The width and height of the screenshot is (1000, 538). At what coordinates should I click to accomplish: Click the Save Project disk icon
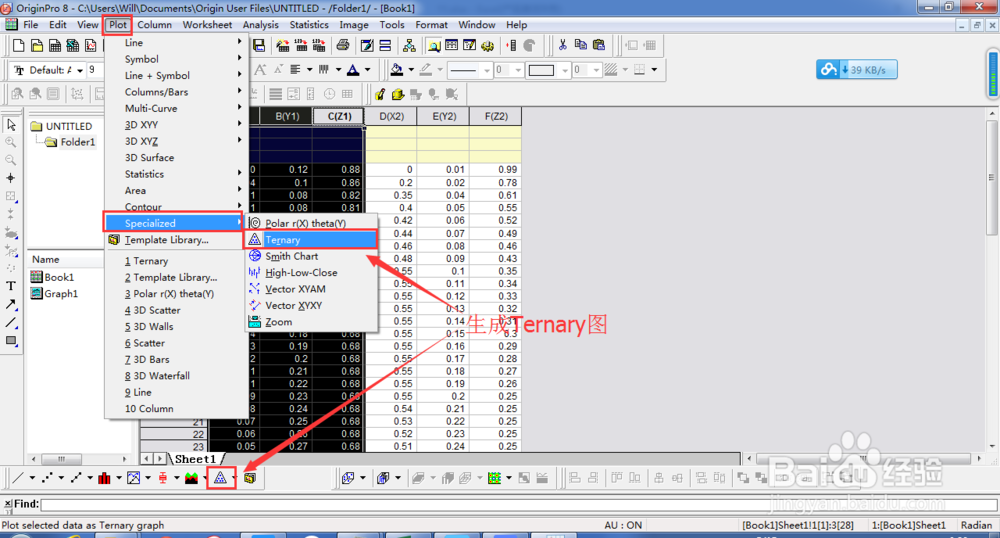[x=259, y=45]
